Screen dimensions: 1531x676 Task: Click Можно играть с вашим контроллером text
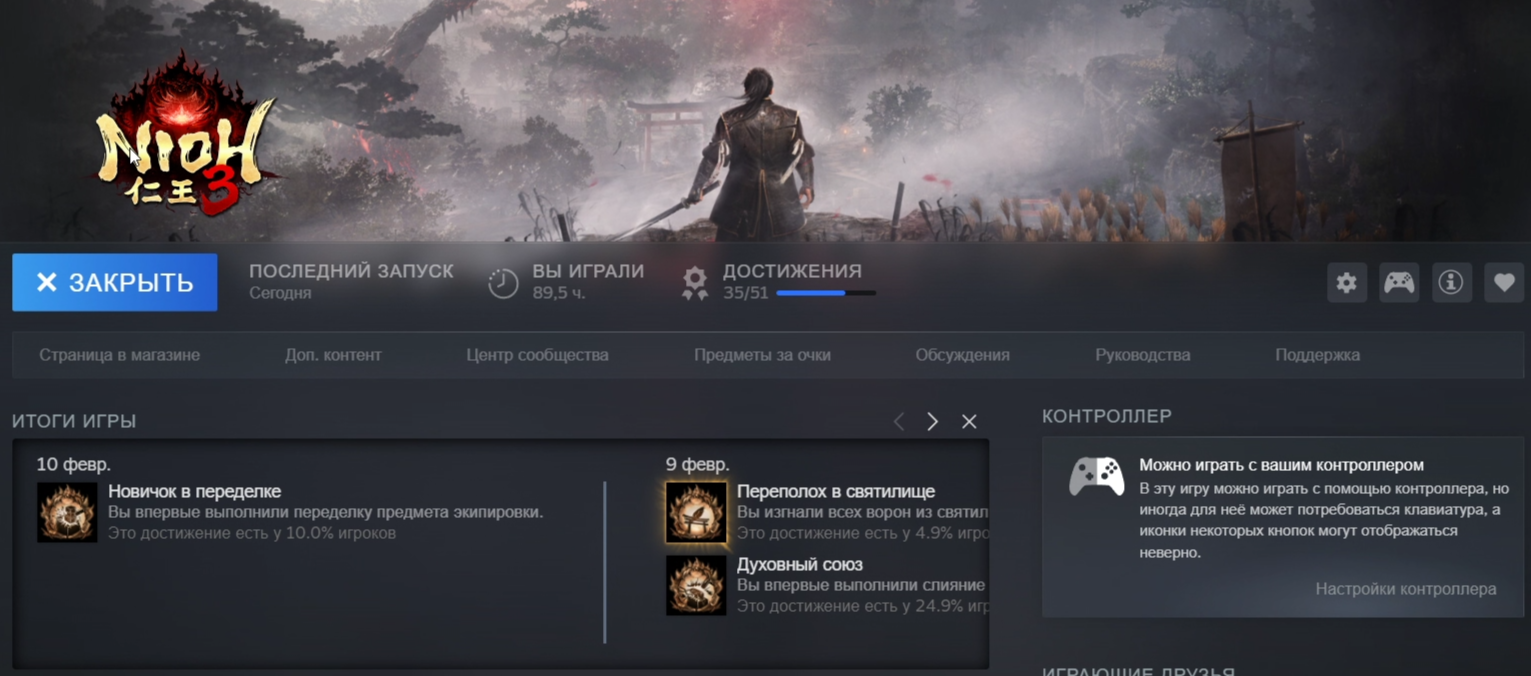(1281, 465)
